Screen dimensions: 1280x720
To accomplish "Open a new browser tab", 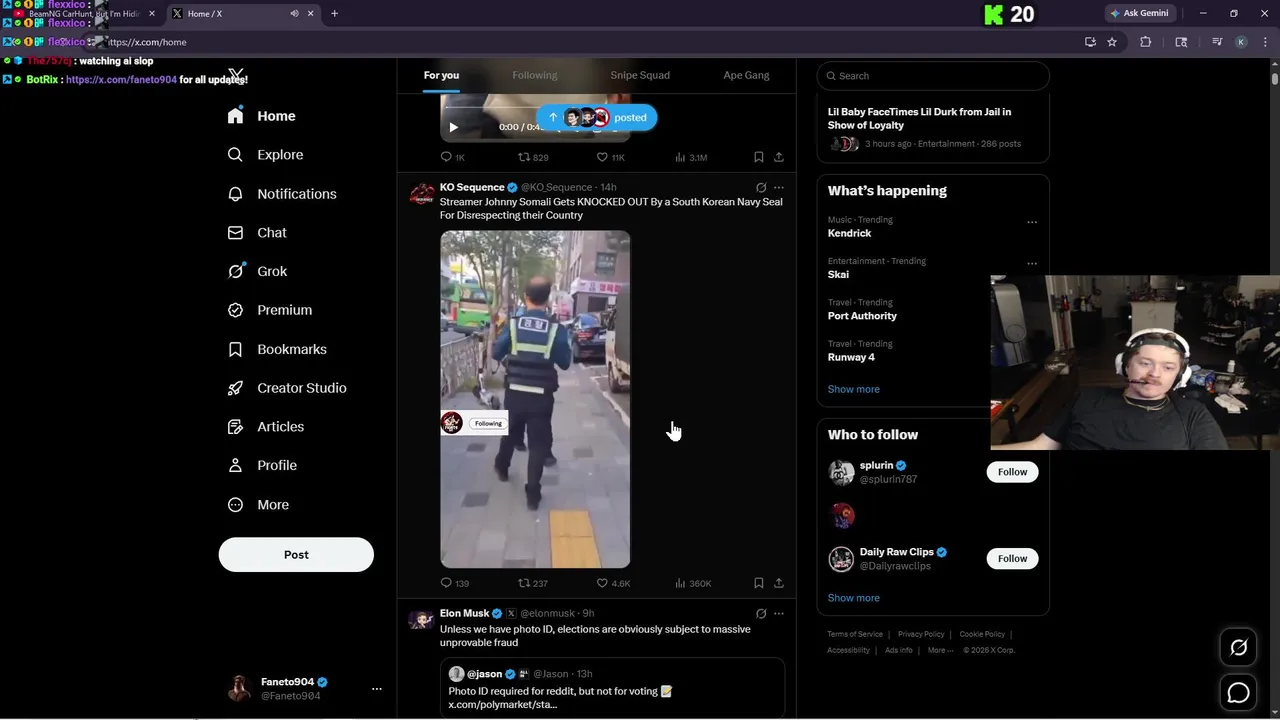I will pyautogui.click(x=334, y=13).
